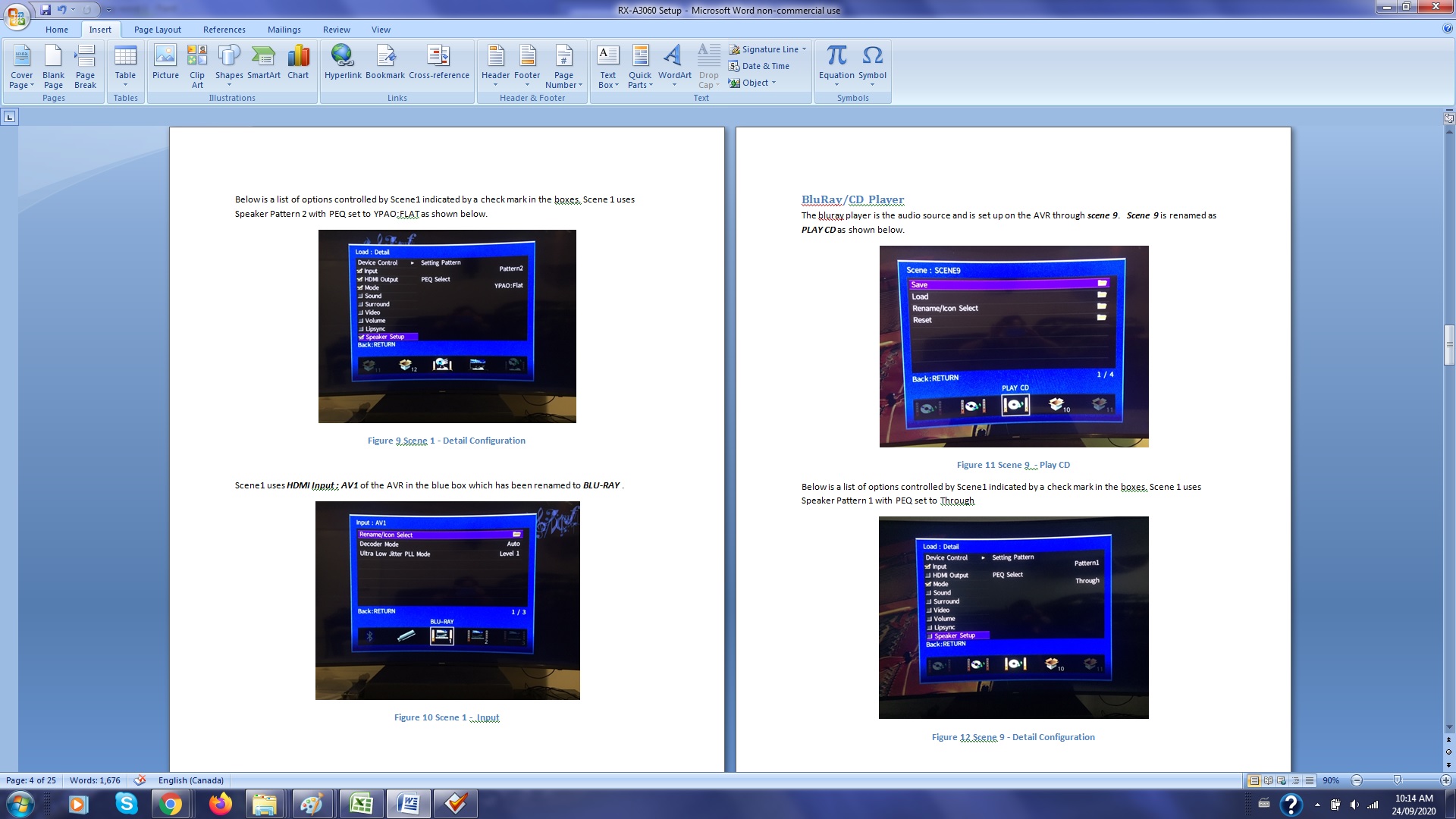
Task: Click the zoom slider handle
Action: (1397, 780)
